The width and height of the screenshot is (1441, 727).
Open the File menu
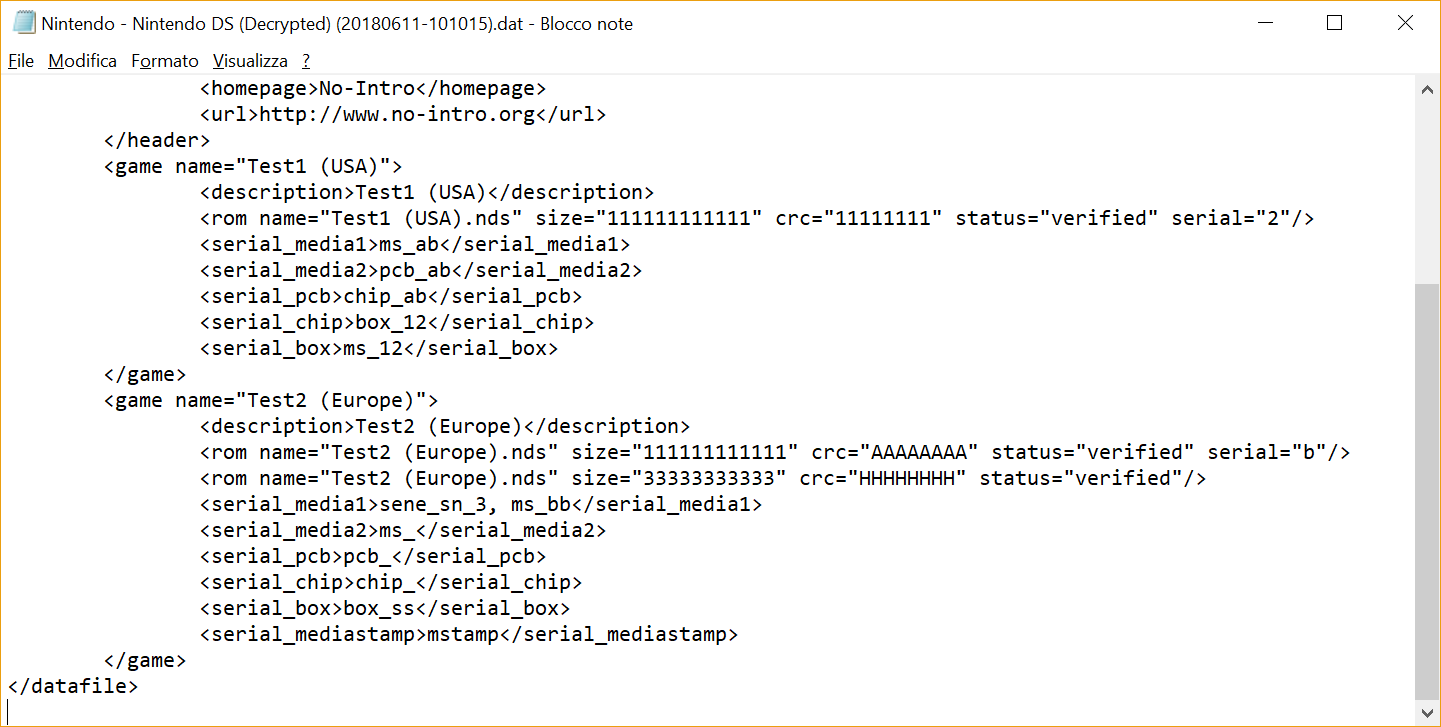[21, 61]
